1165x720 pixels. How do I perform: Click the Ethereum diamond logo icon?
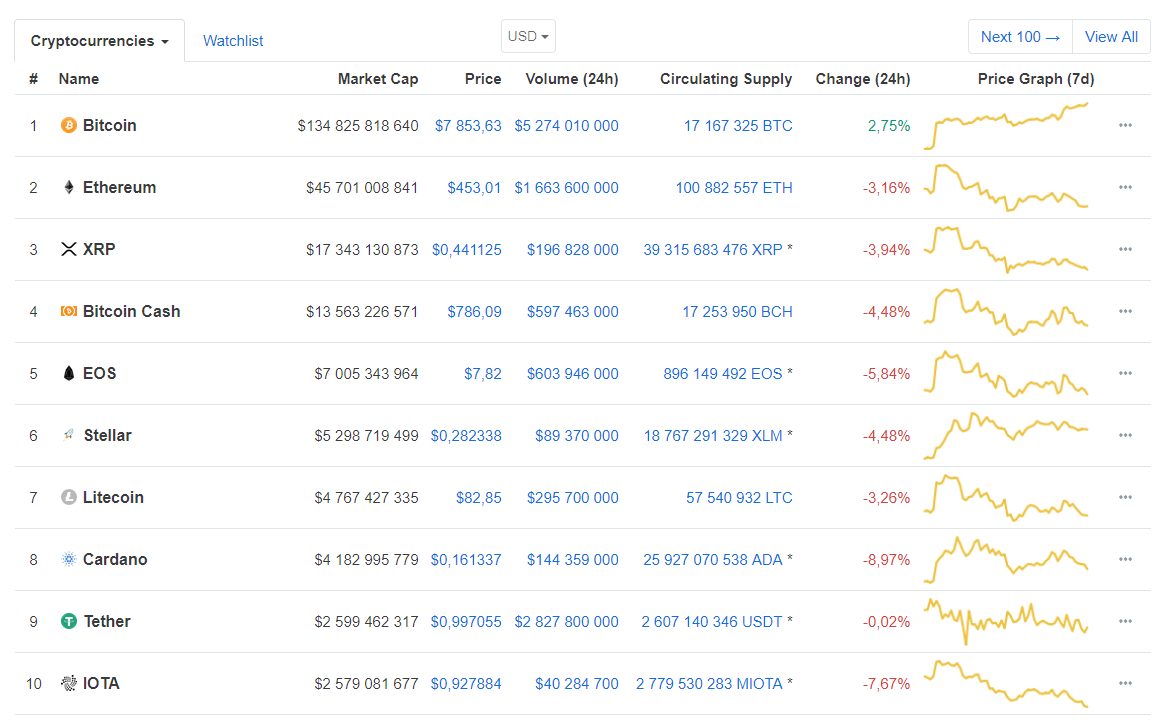[x=68, y=187]
